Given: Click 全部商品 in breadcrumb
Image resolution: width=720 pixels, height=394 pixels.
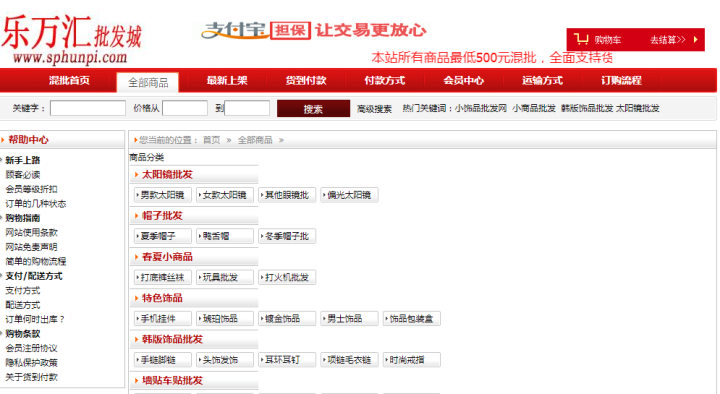Looking at the screenshot, I should [x=255, y=140].
